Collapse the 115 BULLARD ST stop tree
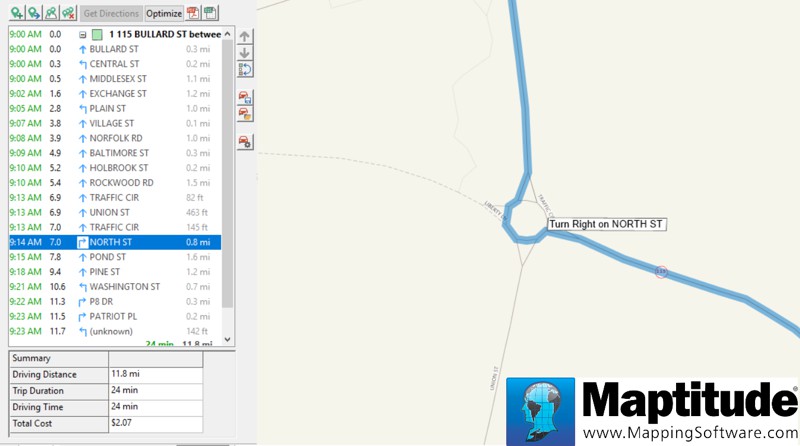This screenshot has height=446, width=800. click(83, 34)
